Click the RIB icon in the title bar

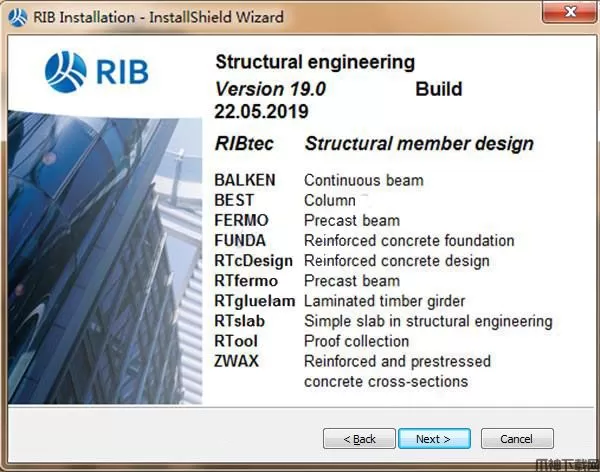coord(18,18)
